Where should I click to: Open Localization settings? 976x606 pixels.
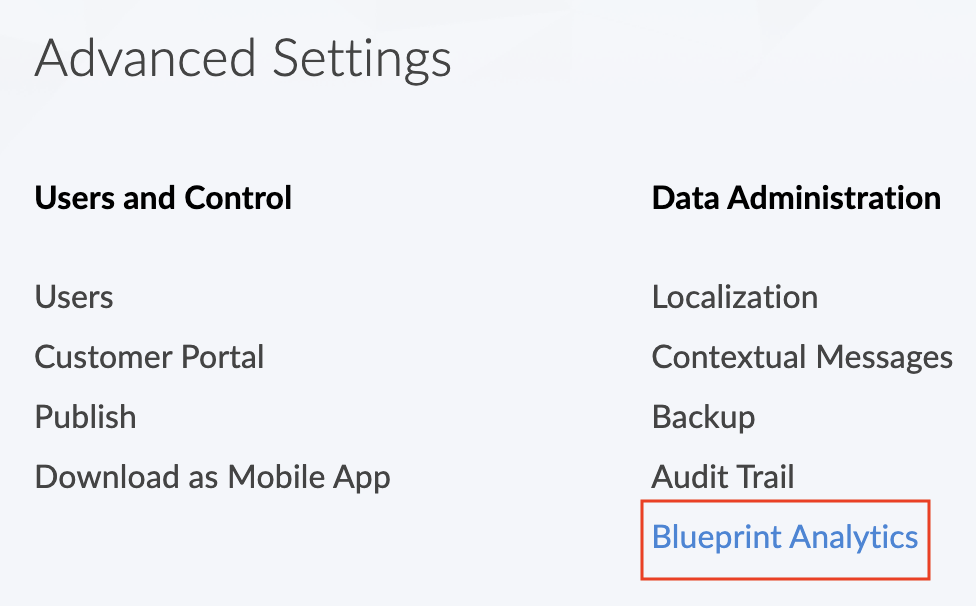point(734,297)
